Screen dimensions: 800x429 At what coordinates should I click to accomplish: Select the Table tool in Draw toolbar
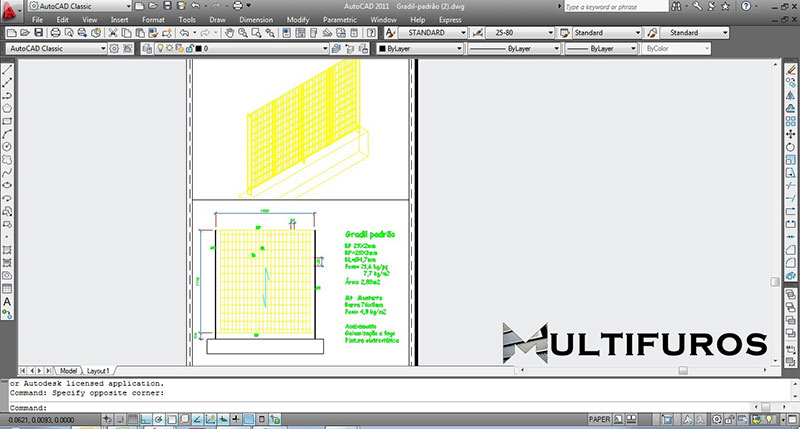point(7,287)
